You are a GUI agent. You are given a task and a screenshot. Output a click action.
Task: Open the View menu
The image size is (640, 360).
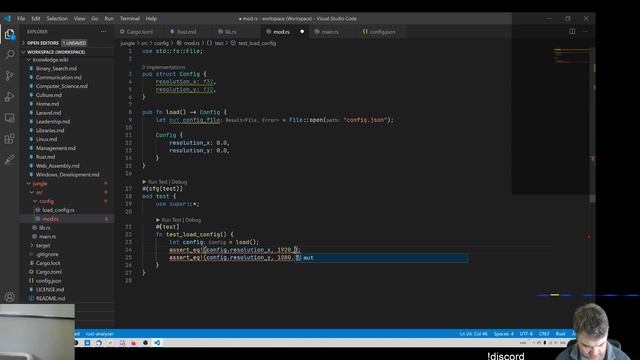pos(80,18)
